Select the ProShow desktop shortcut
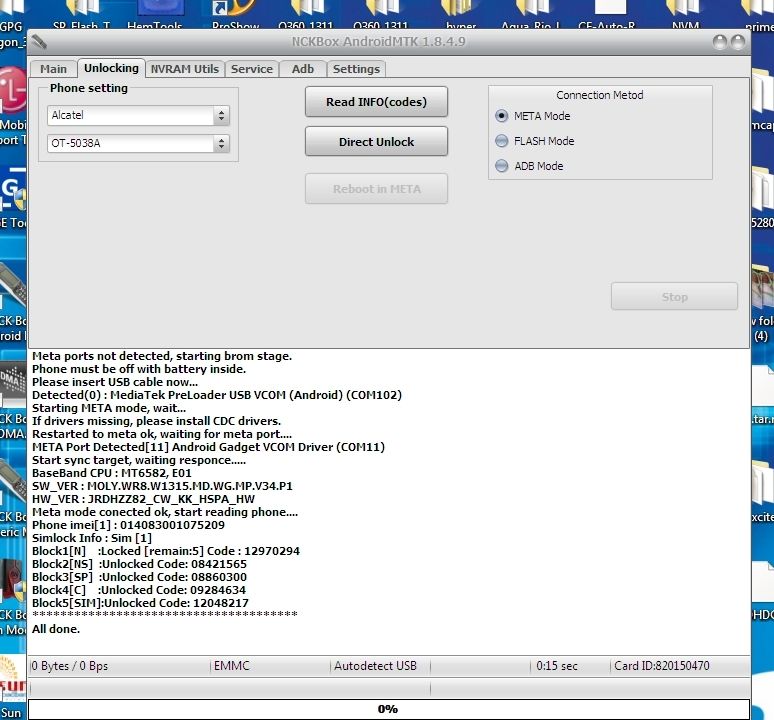The image size is (774, 720). click(x=236, y=14)
